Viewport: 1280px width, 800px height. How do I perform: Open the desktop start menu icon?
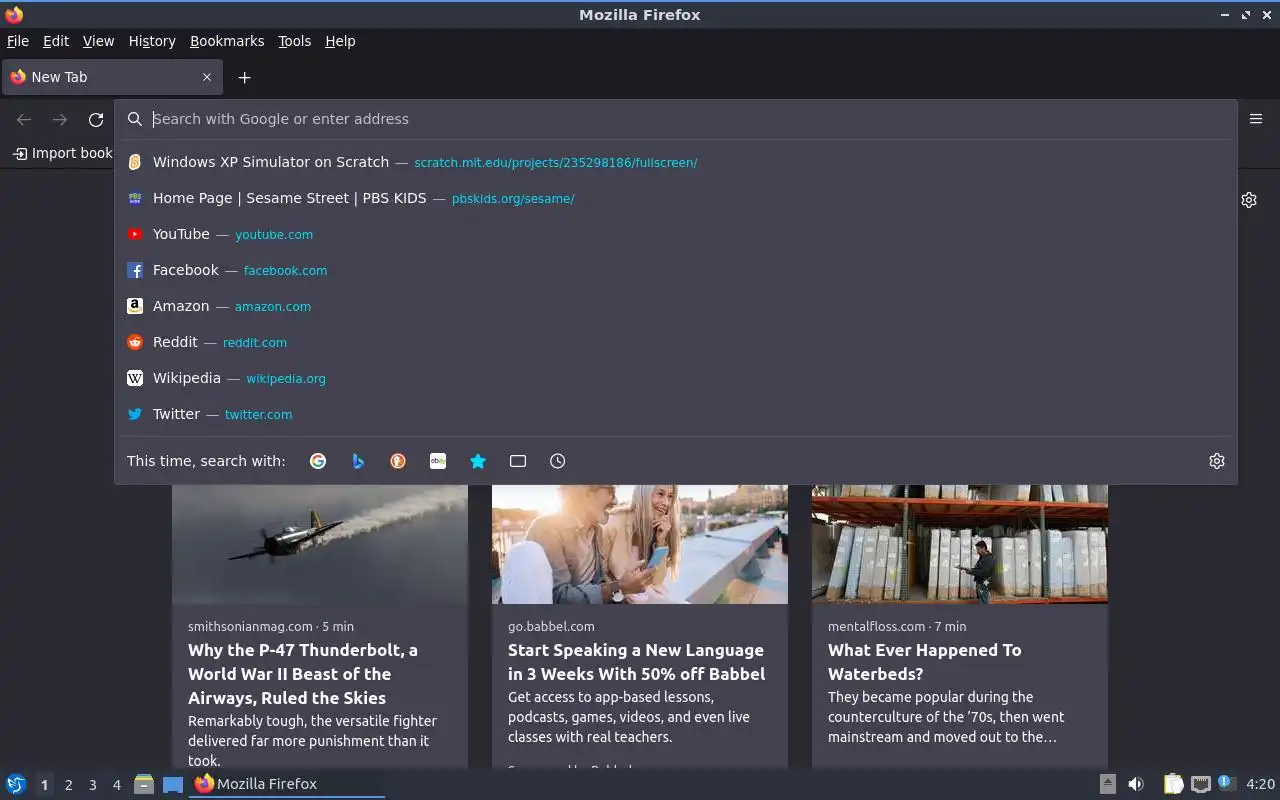pyautogui.click(x=16, y=784)
